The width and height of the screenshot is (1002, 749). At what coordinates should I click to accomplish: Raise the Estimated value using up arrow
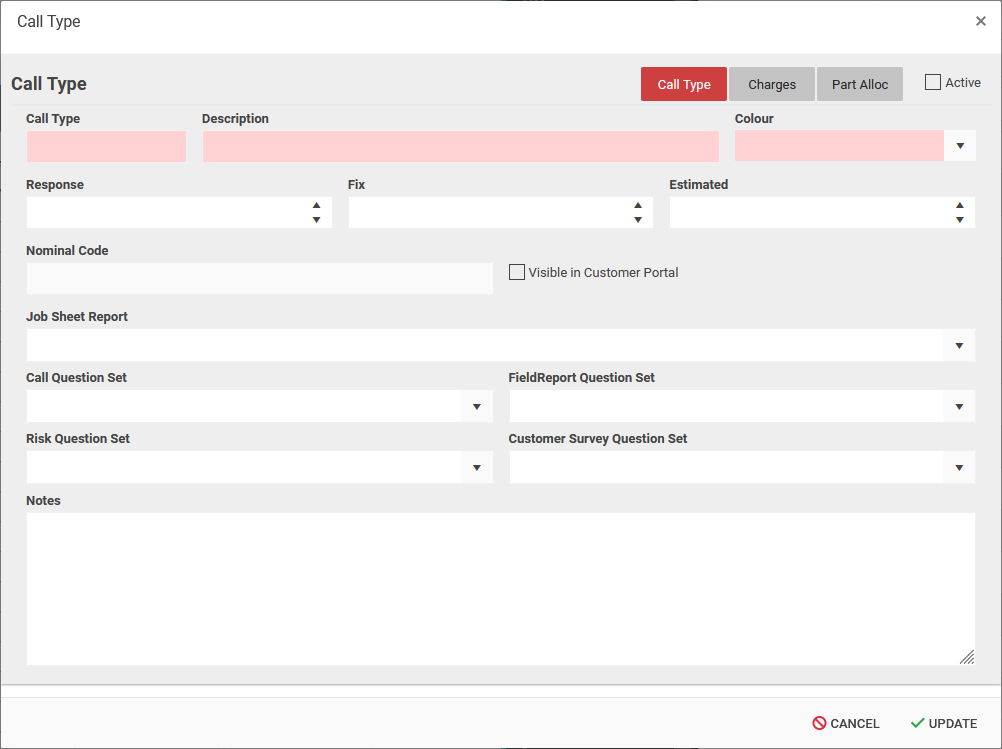(959, 205)
